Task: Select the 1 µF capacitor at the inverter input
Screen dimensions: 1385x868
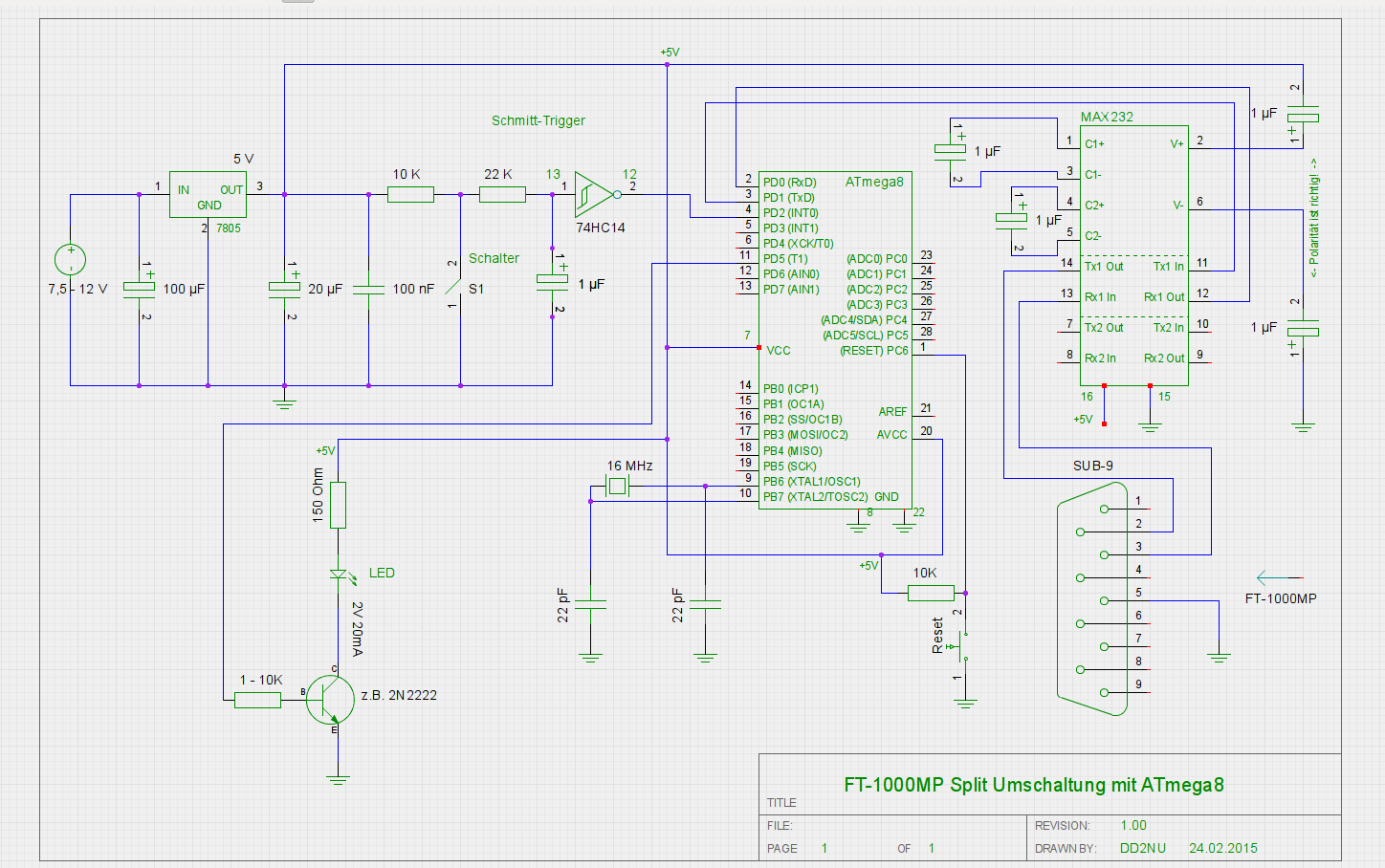Action: (x=552, y=281)
